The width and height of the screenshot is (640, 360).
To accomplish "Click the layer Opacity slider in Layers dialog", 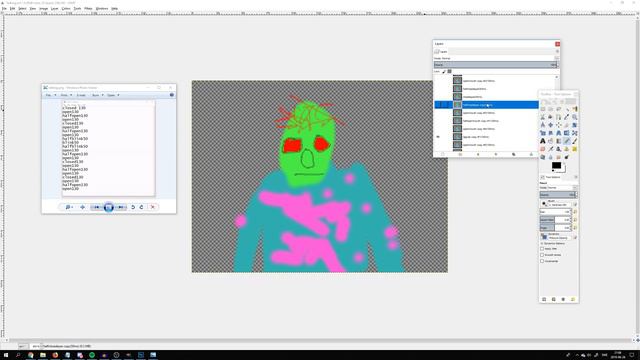I will coord(495,65).
